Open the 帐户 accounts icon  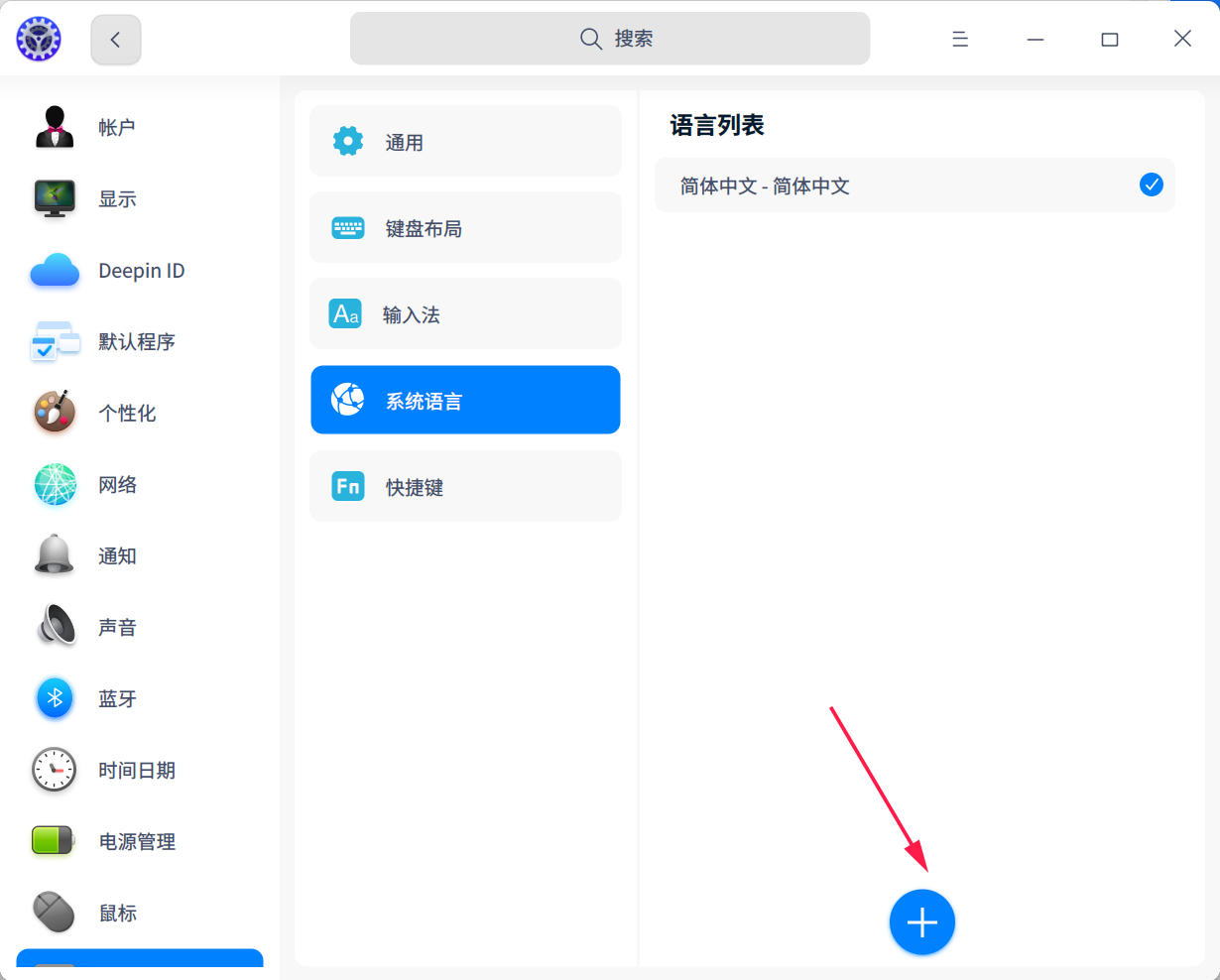(x=55, y=127)
